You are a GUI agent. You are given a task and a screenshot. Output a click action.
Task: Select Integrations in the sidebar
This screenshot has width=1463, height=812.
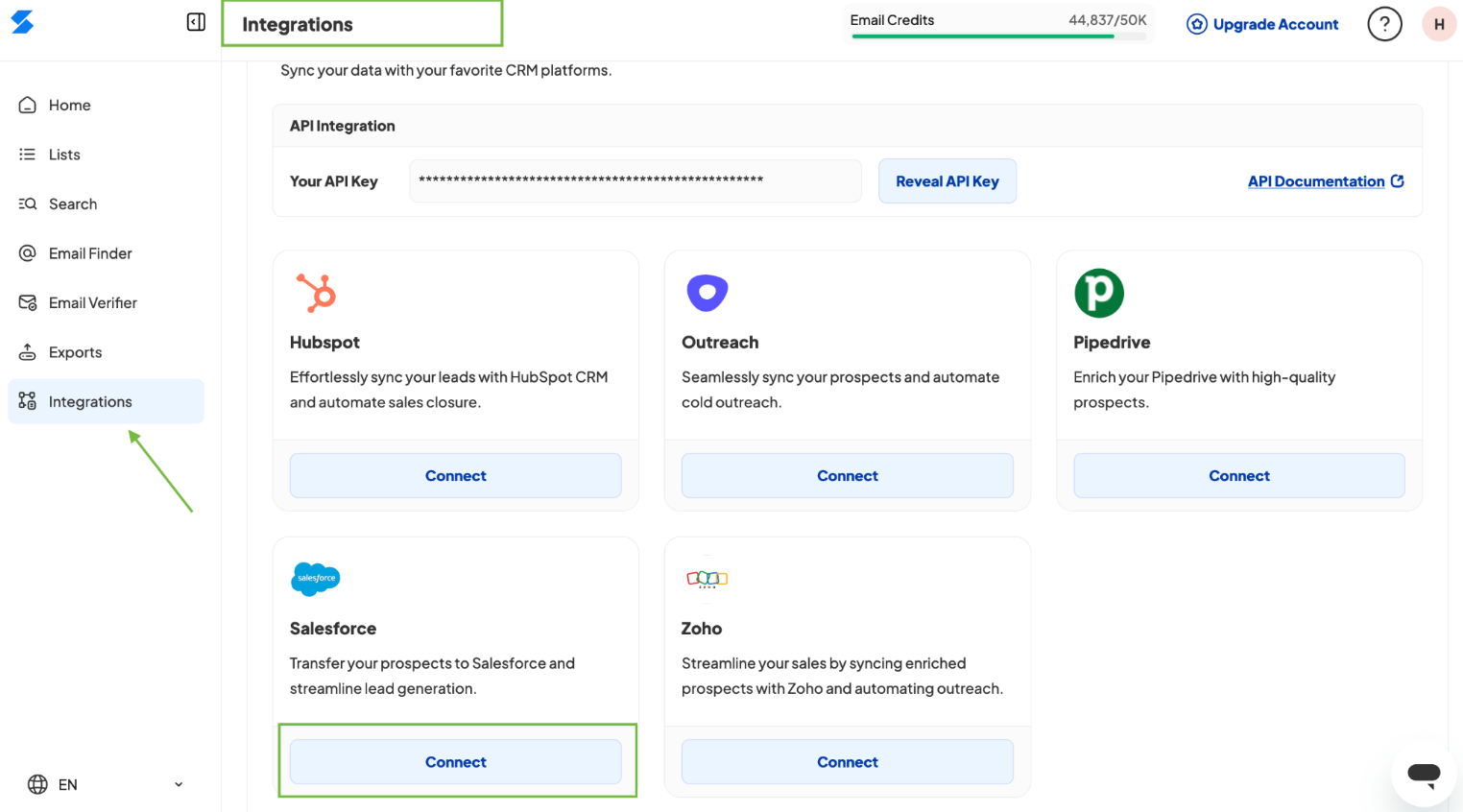106,401
